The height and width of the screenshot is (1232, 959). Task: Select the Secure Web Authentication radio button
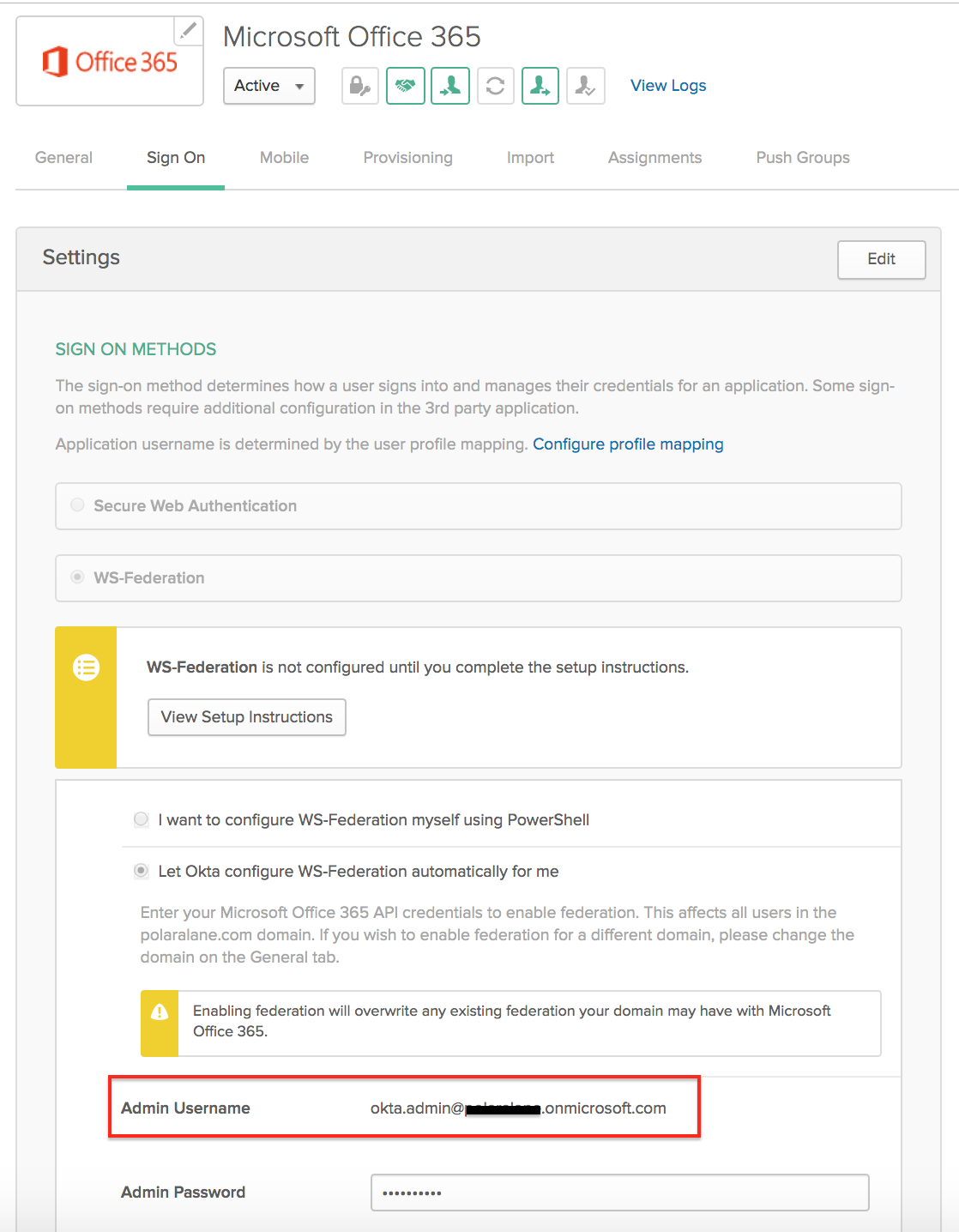coord(78,505)
